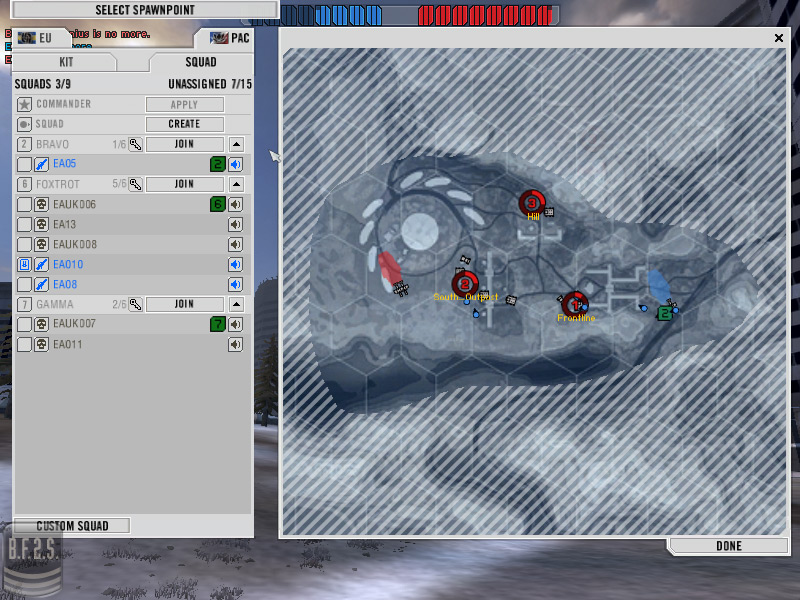Join the Gamma squad
Screen dimensions: 800x600
tap(185, 305)
